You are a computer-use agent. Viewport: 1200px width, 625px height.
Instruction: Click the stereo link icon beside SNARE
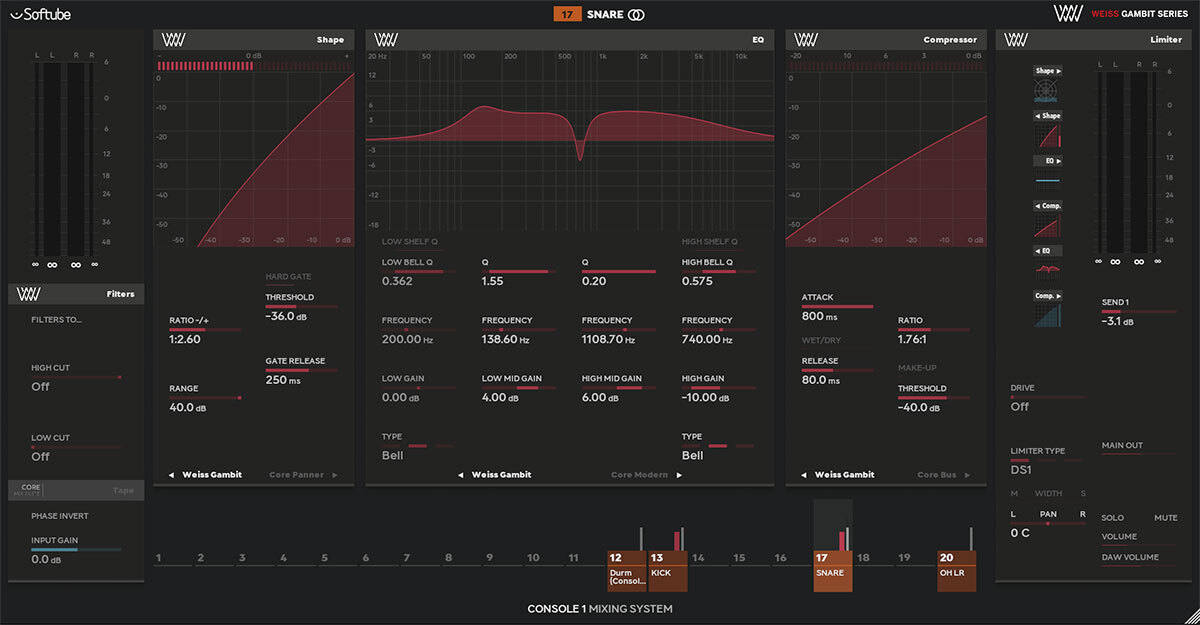(636, 15)
